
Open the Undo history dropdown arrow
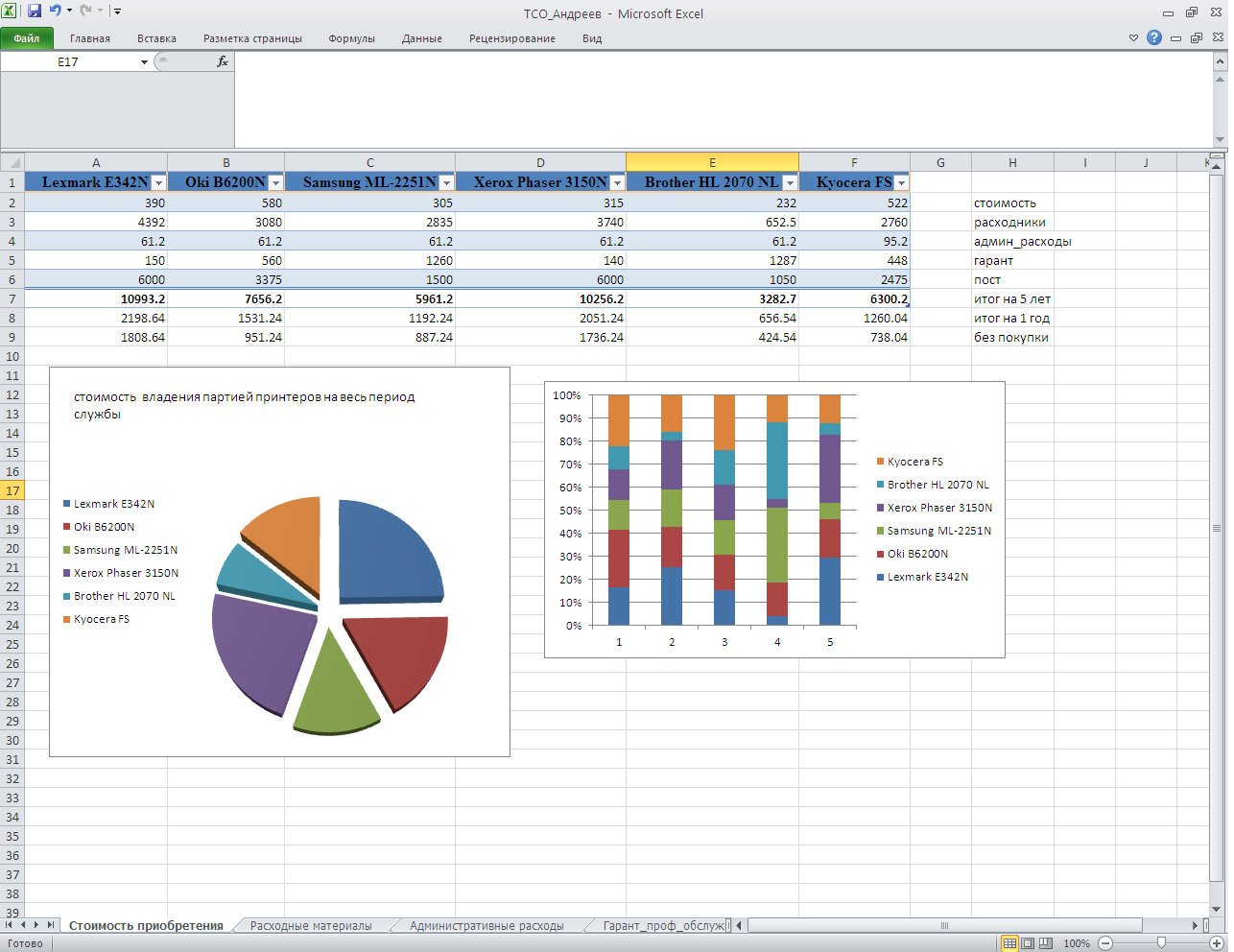click(69, 11)
